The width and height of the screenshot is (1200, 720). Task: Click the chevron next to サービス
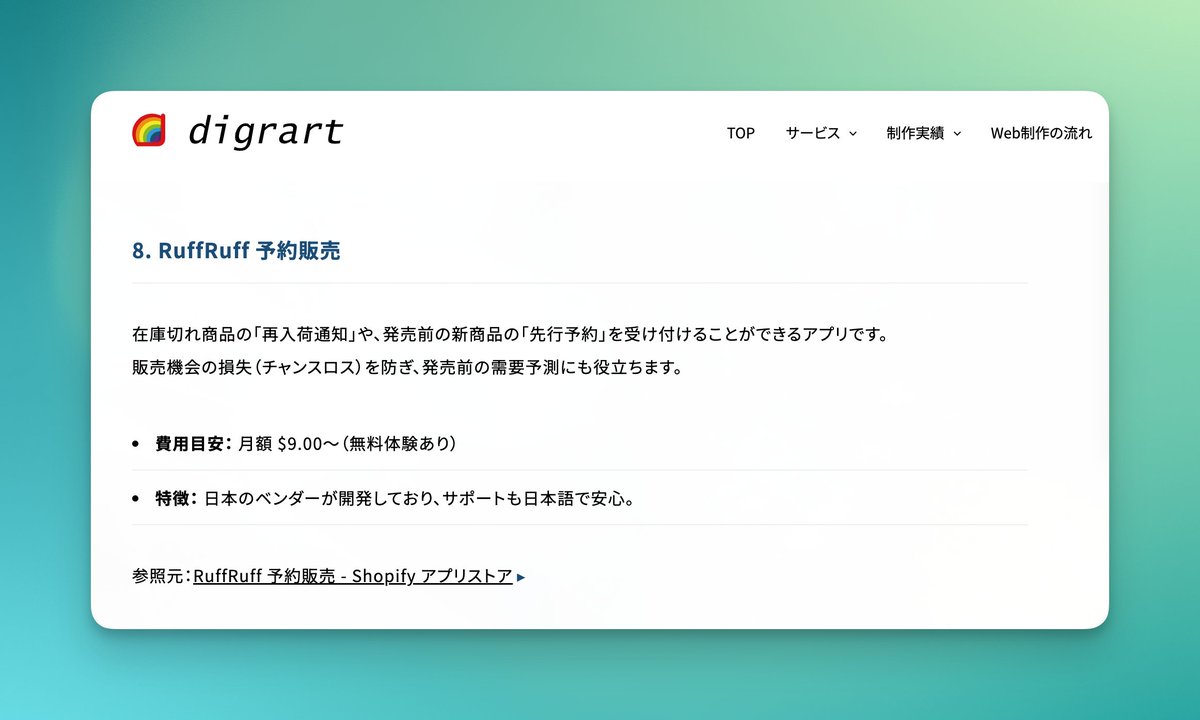pos(852,133)
